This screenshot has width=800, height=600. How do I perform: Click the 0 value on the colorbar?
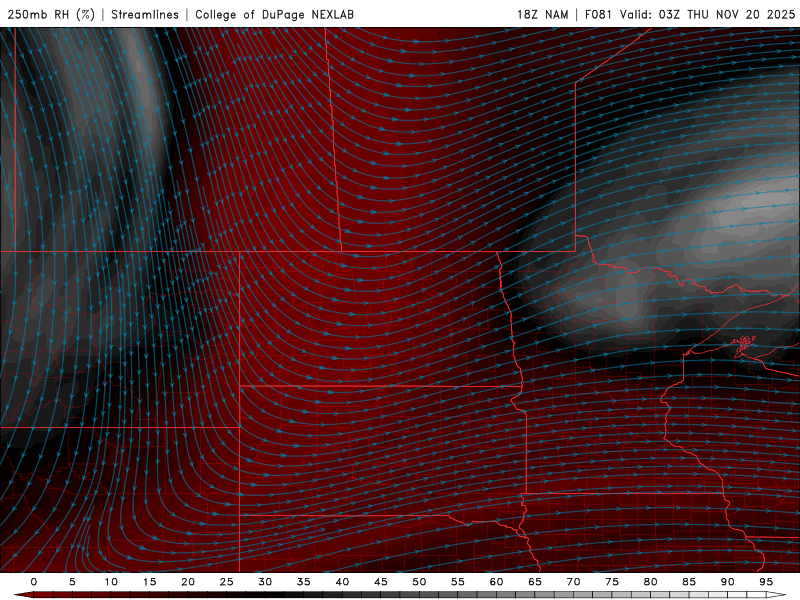coord(34,582)
